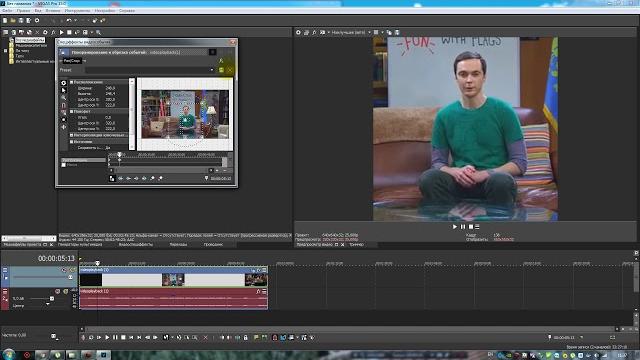Open project properties from the main toolbar

click(37, 20)
